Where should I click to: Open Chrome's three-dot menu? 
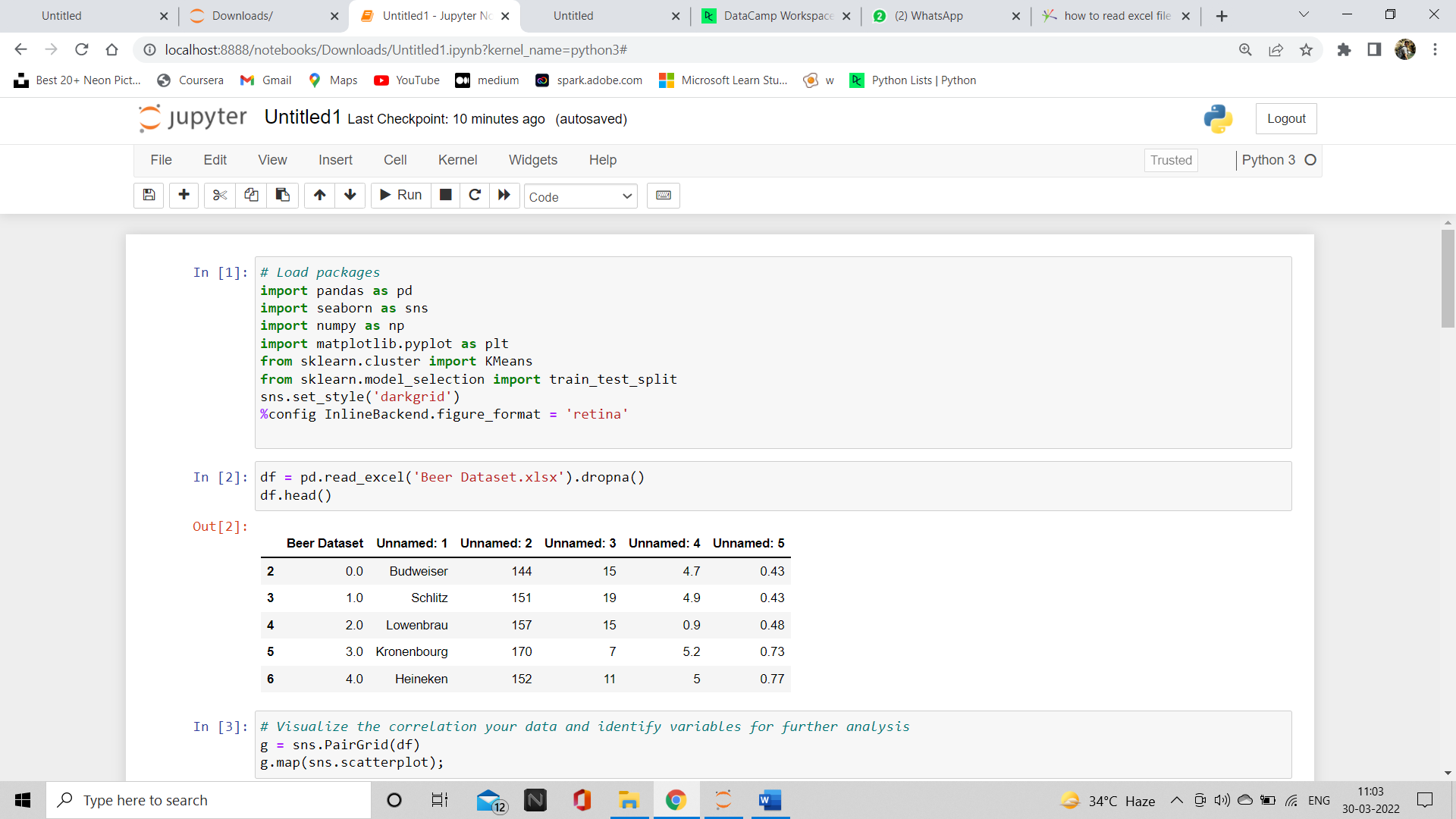[x=1436, y=50]
